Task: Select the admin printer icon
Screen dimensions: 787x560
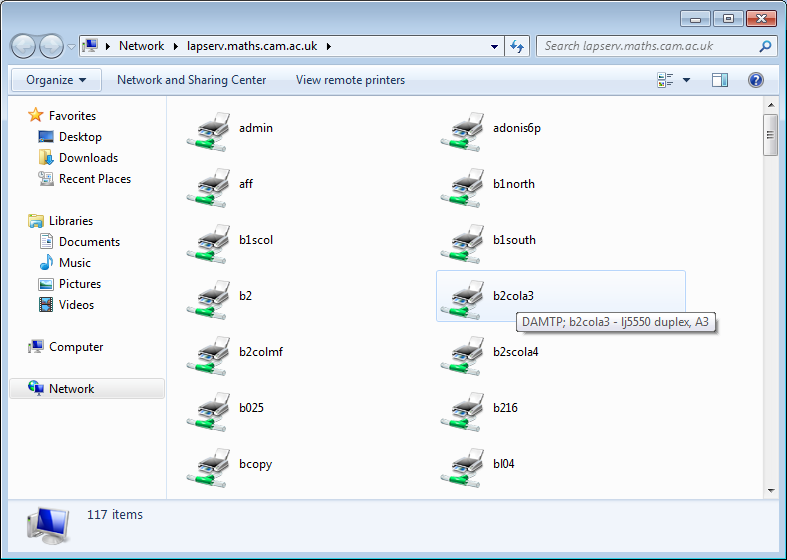Action: [x=208, y=130]
